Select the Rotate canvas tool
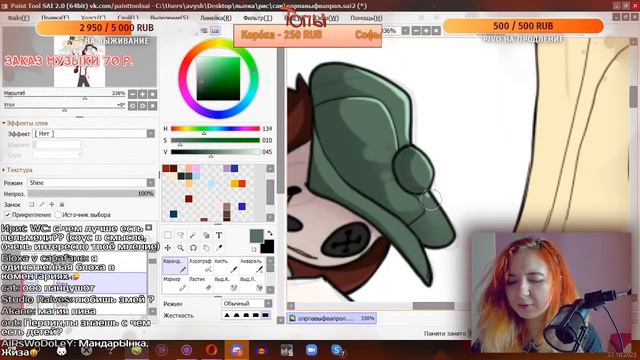The image size is (640, 360). click(193, 248)
